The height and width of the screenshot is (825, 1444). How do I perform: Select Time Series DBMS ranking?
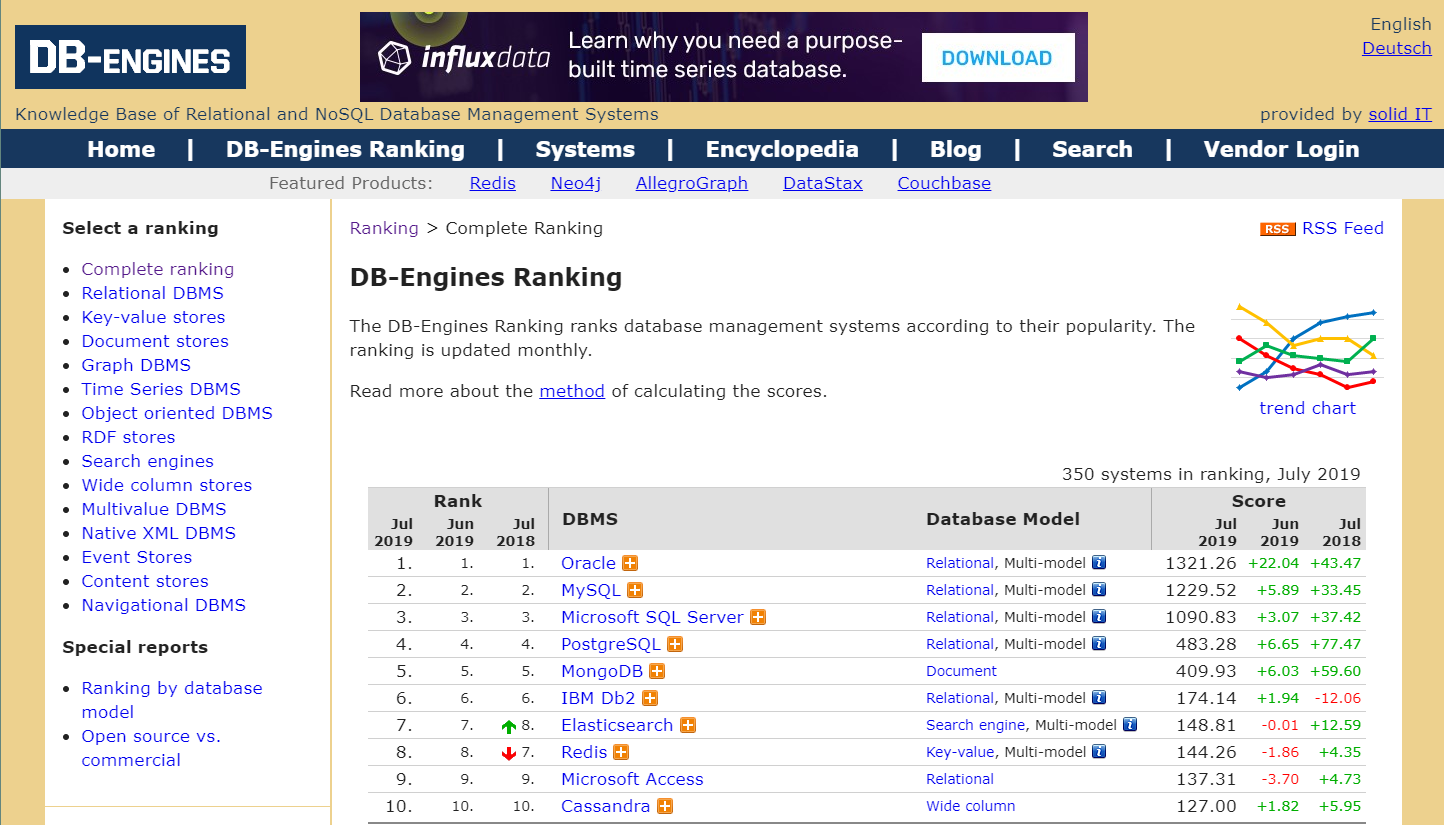click(161, 389)
